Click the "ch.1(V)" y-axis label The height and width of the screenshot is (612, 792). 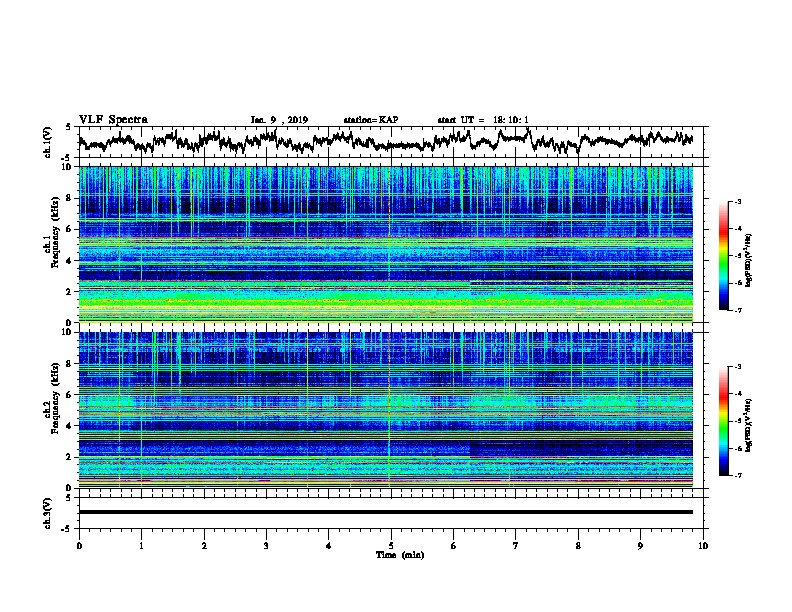tap(49, 142)
